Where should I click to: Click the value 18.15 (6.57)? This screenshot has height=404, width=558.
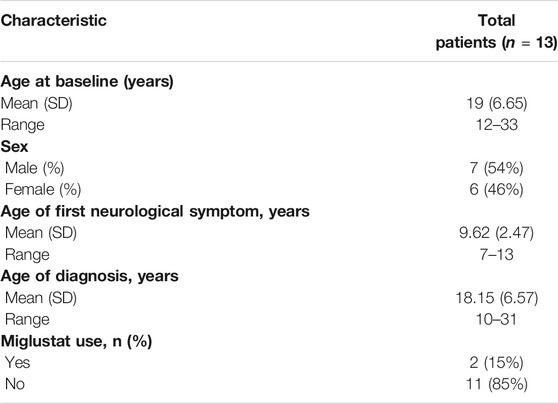497,298
